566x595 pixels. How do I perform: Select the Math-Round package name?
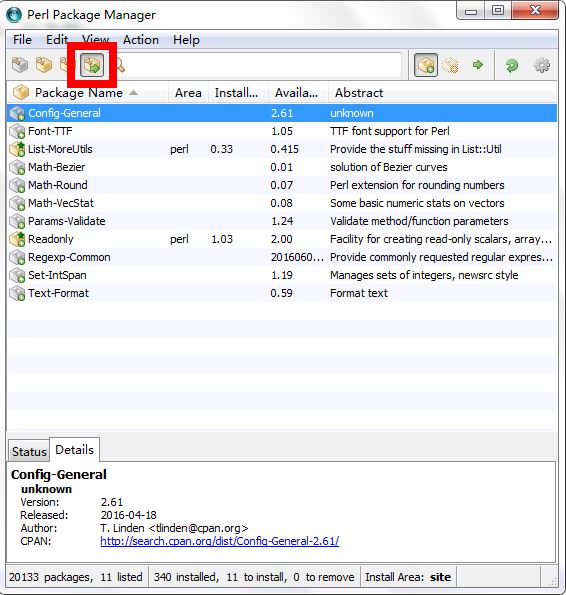(58, 185)
